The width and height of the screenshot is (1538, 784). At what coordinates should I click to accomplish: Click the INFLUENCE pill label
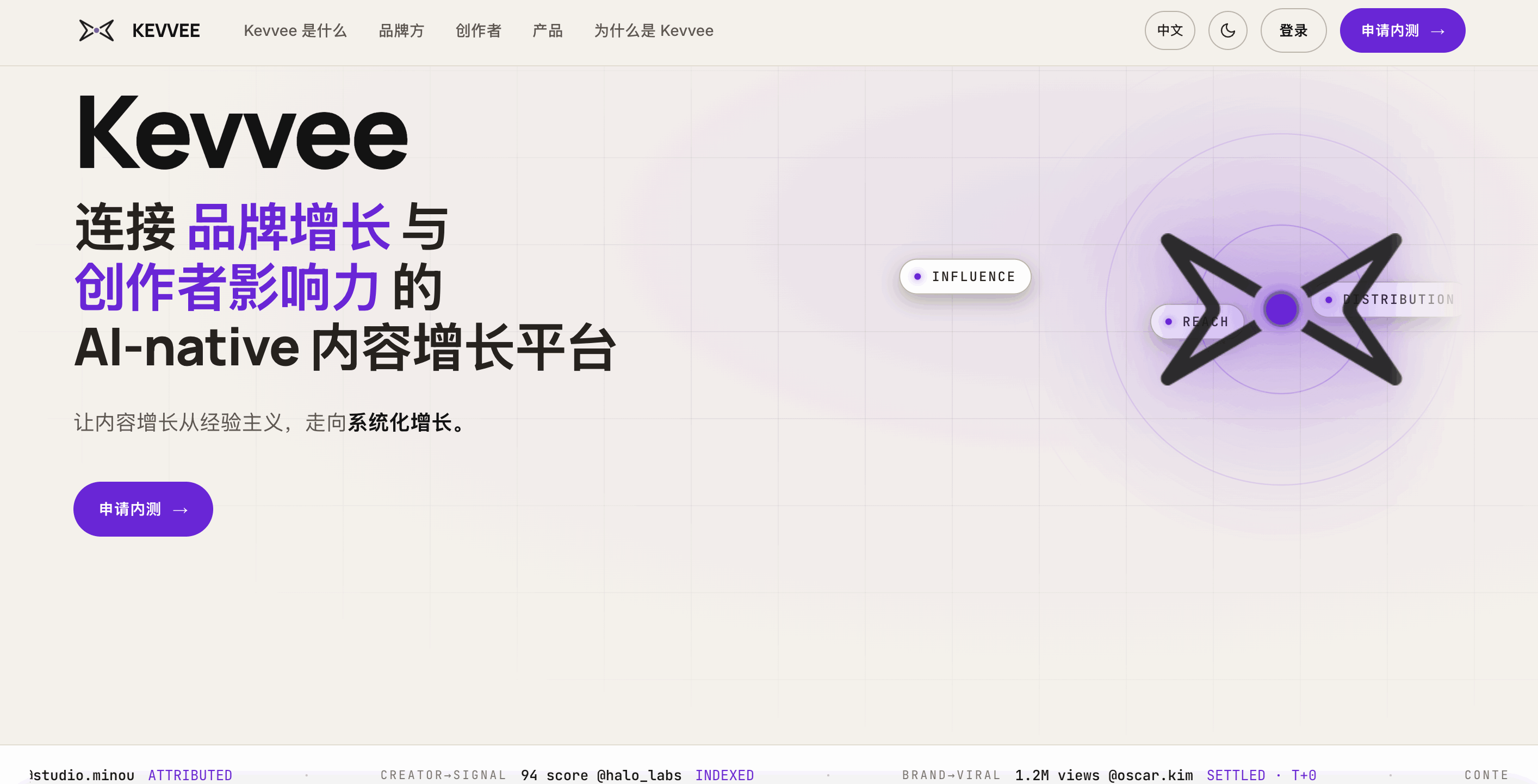965,277
